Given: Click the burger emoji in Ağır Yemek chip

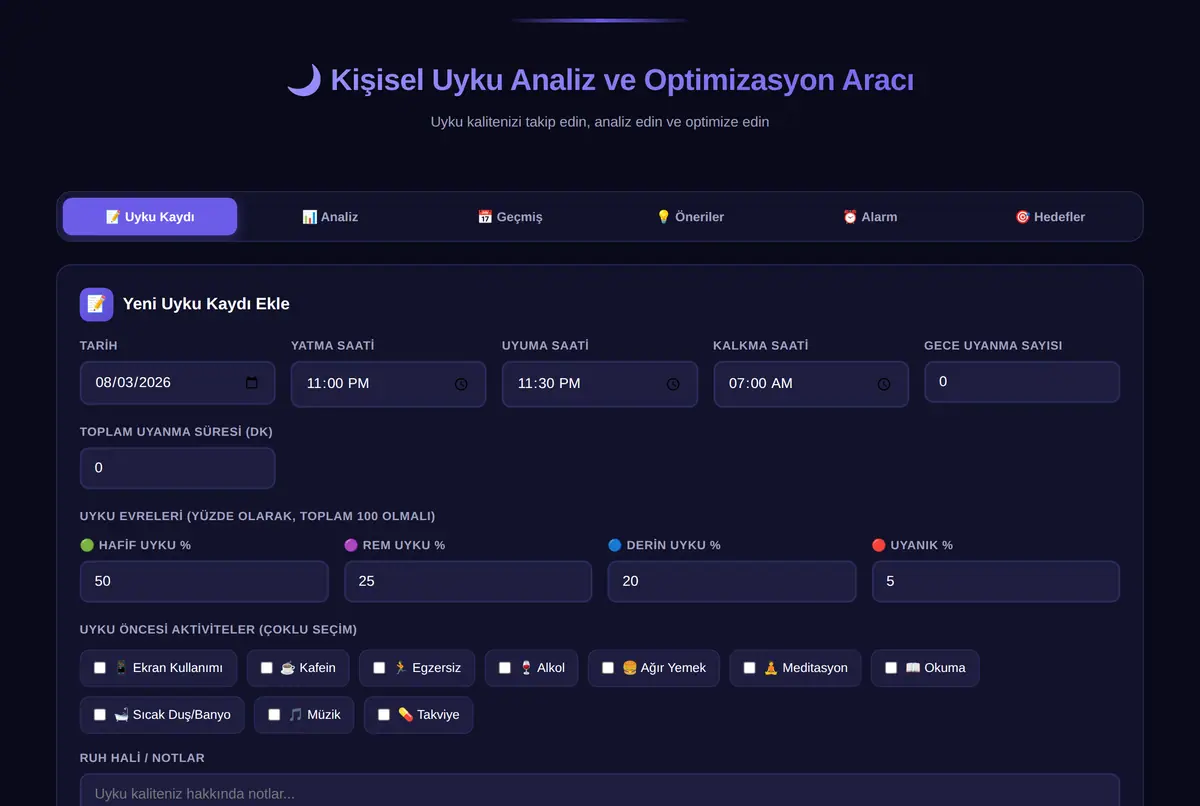Looking at the screenshot, I should coord(629,668).
